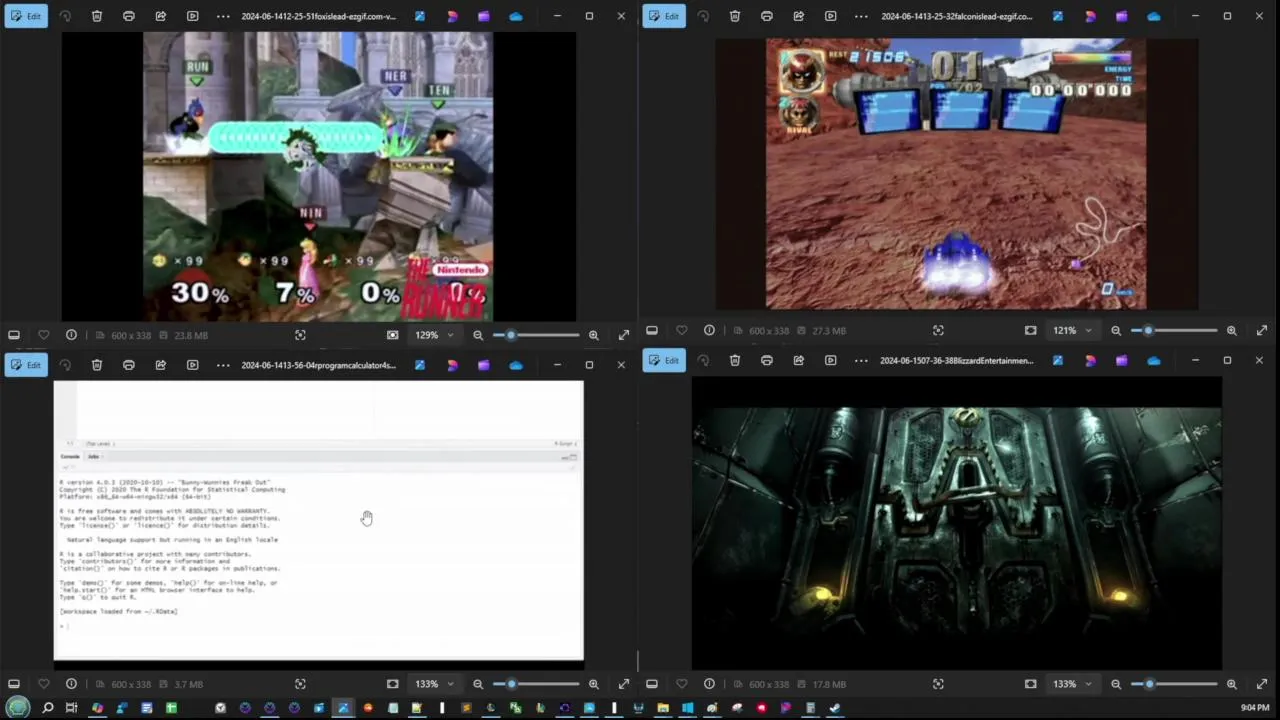Screen dimensions: 1280x720
Task: Click Edit in the falconislead window
Action: point(664,16)
